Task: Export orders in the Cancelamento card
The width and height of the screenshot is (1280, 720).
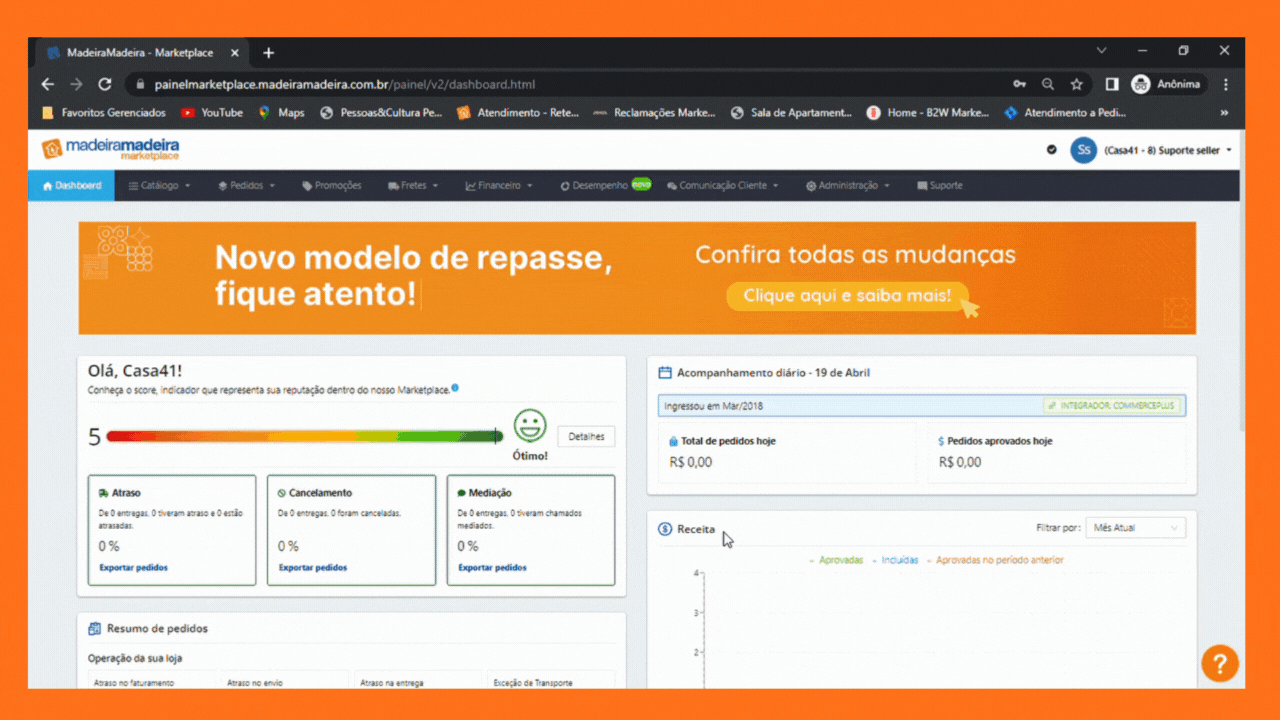Action: pyautogui.click(x=313, y=568)
